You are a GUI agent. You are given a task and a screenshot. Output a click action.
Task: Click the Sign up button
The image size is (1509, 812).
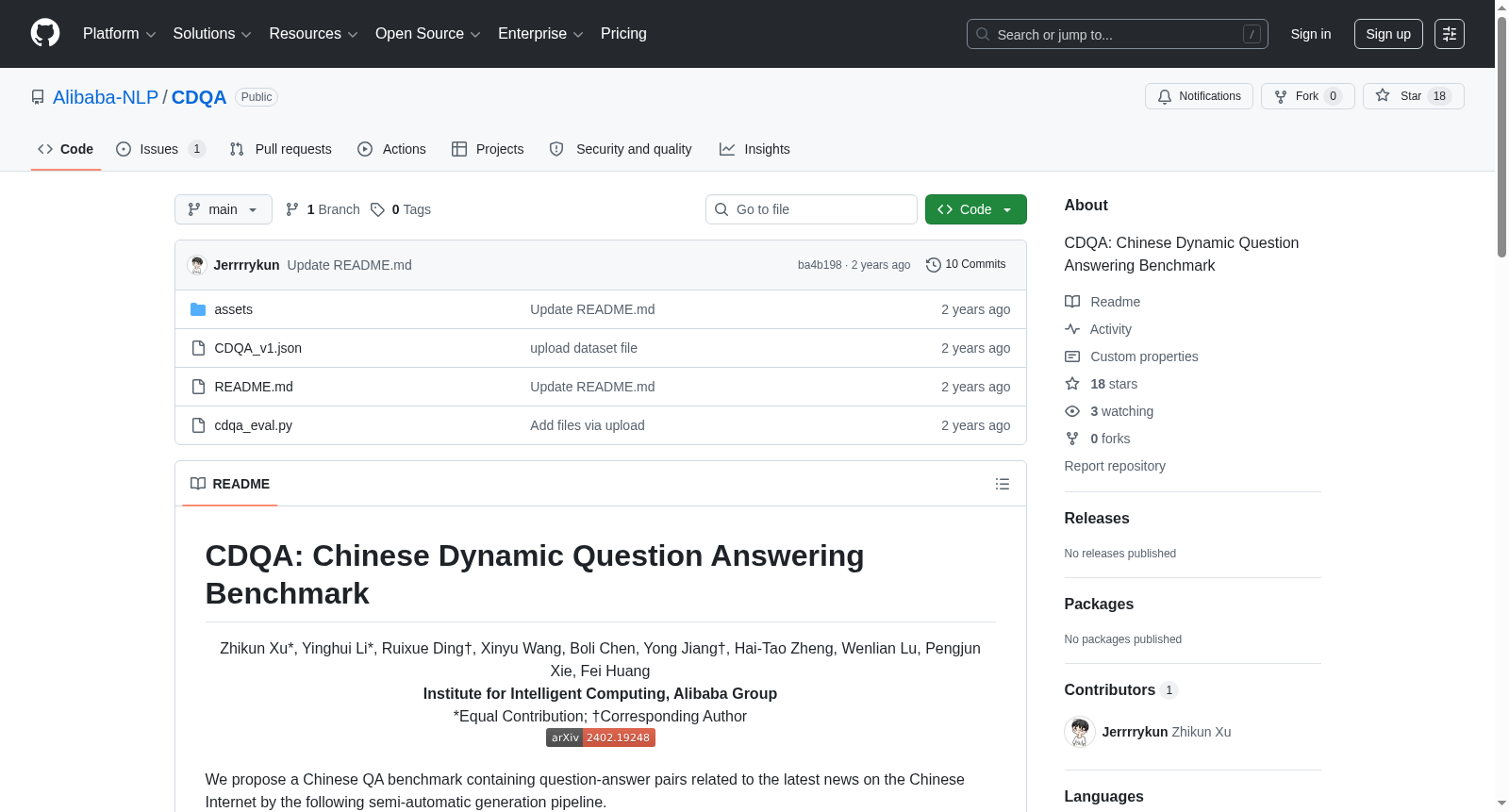click(x=1388, y=34)
